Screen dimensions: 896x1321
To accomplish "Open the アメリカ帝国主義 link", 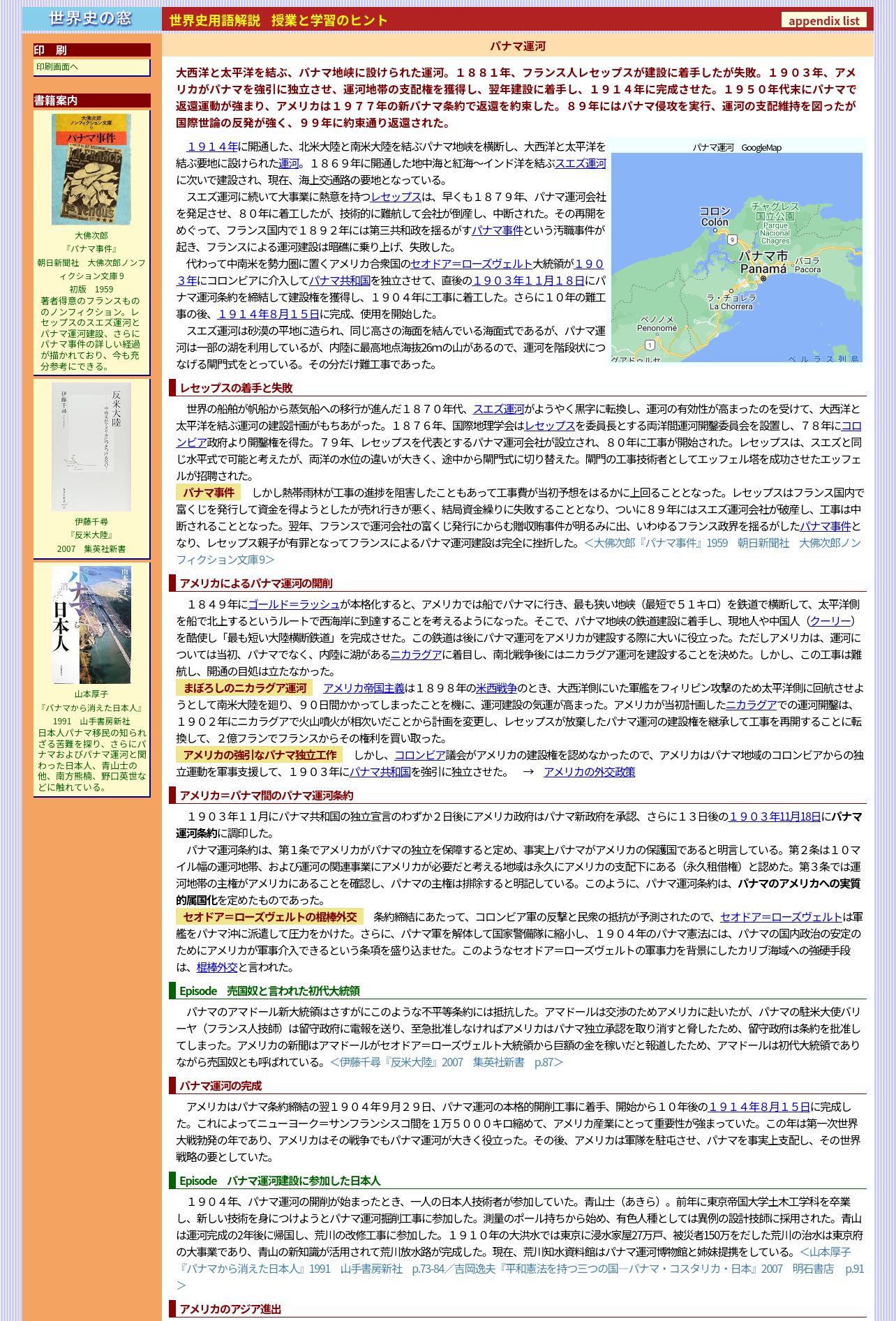I will tap(364, 688).
